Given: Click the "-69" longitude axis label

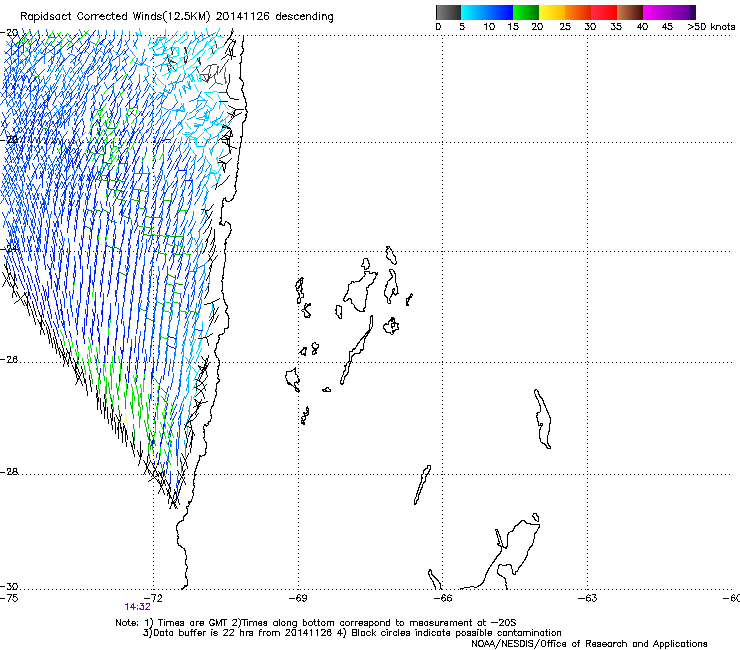Looking at the screenshot, I should point(298,598).
